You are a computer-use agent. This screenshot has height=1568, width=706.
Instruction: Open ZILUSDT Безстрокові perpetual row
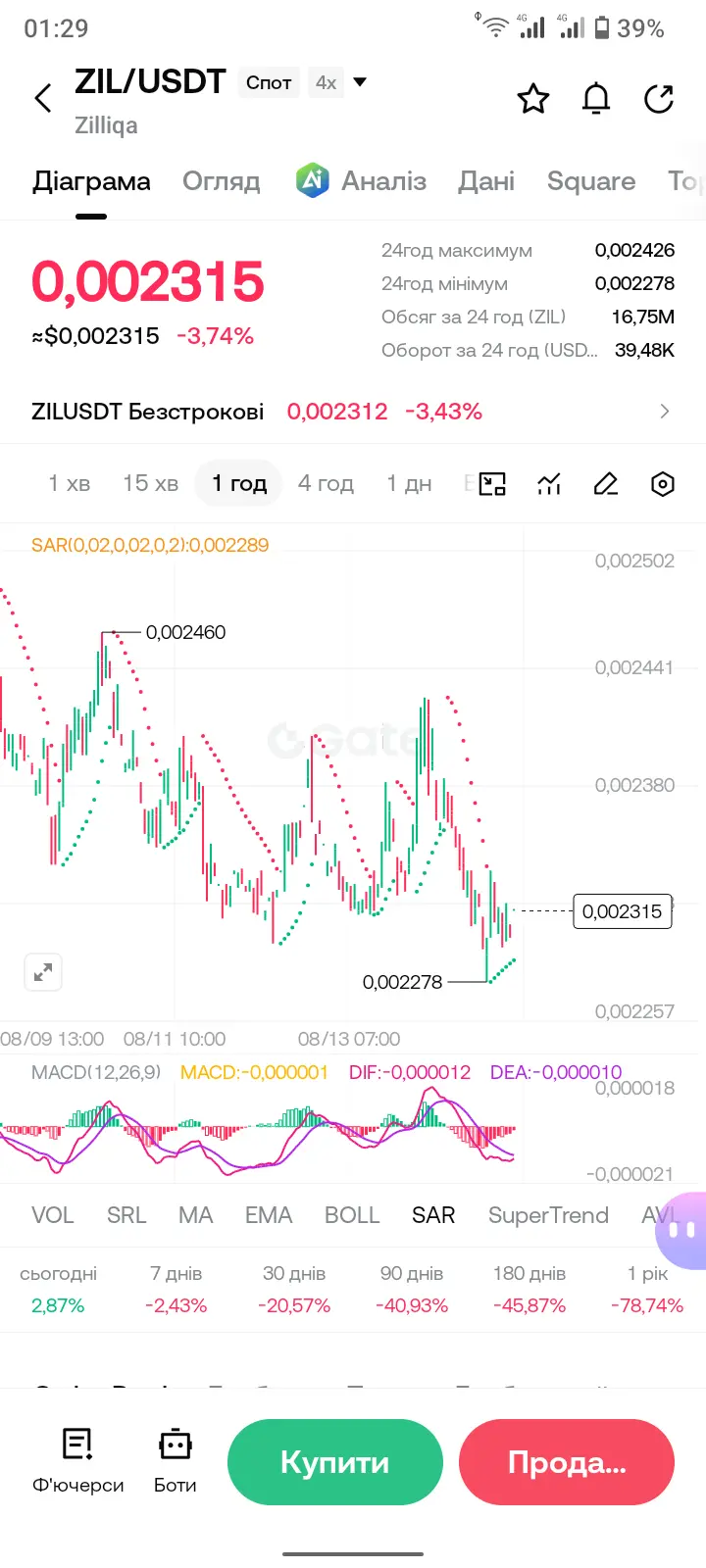[x=353, y=412]
